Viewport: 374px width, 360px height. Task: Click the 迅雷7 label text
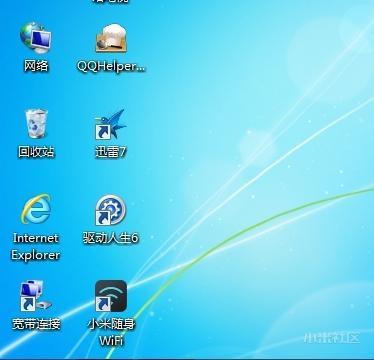coord(111,152)
